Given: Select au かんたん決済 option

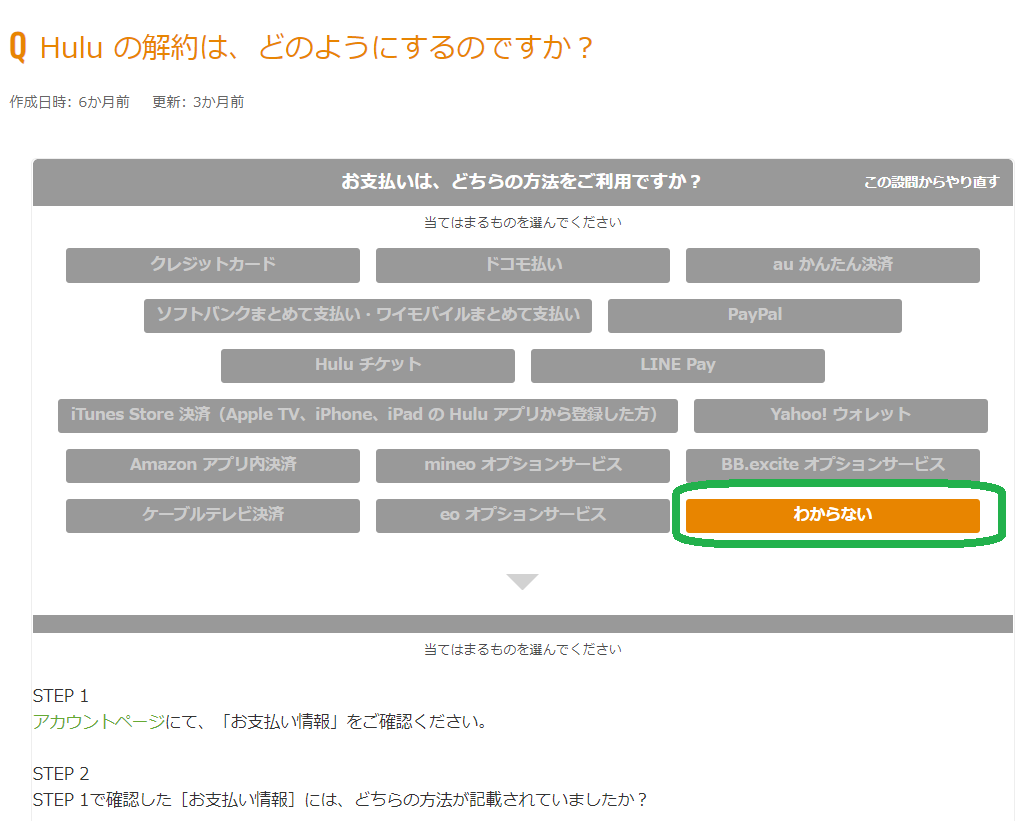Looking at the screenshot, I should (x=833, y=265).
